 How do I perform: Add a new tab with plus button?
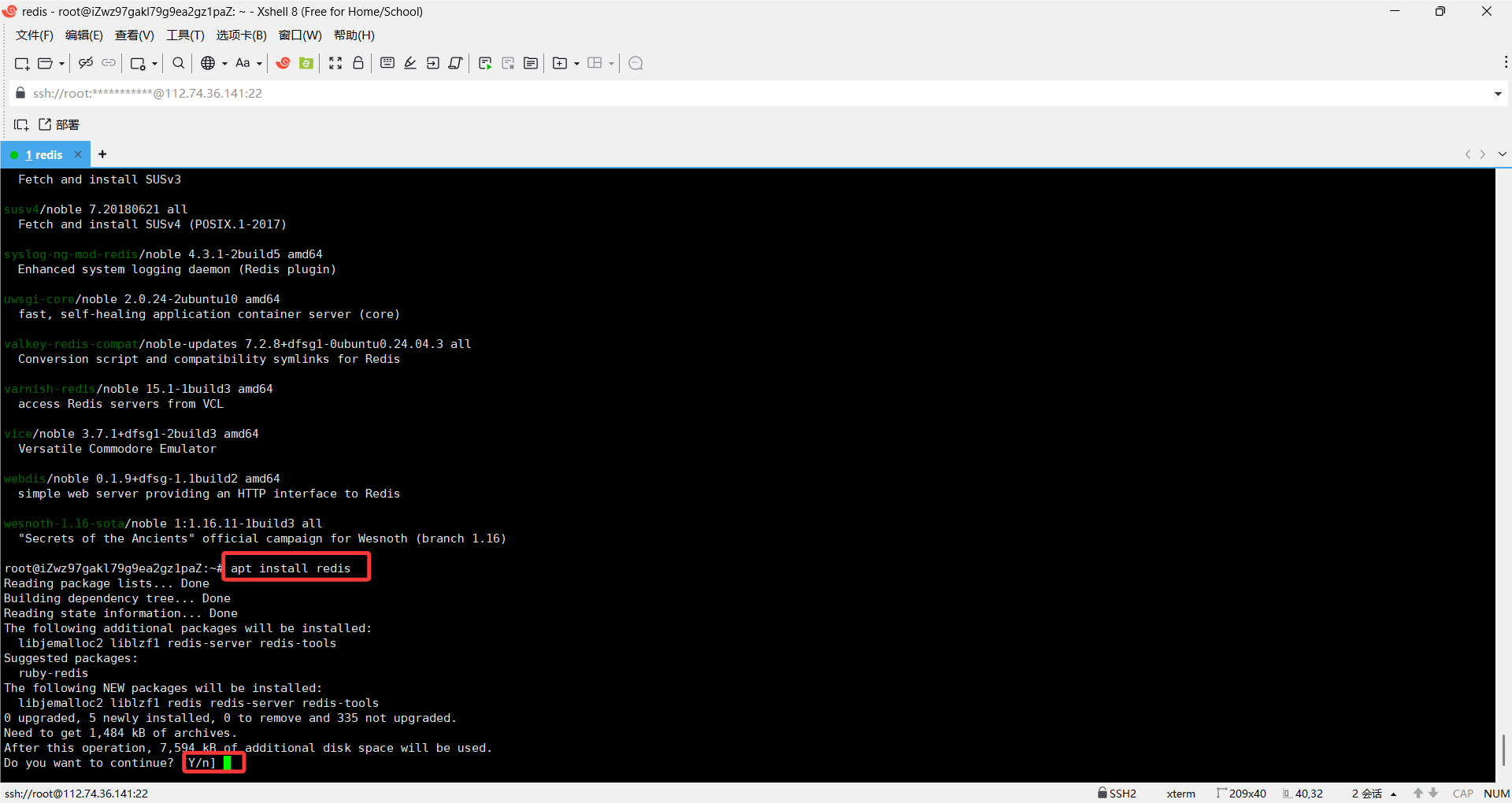tap(102, 154)
